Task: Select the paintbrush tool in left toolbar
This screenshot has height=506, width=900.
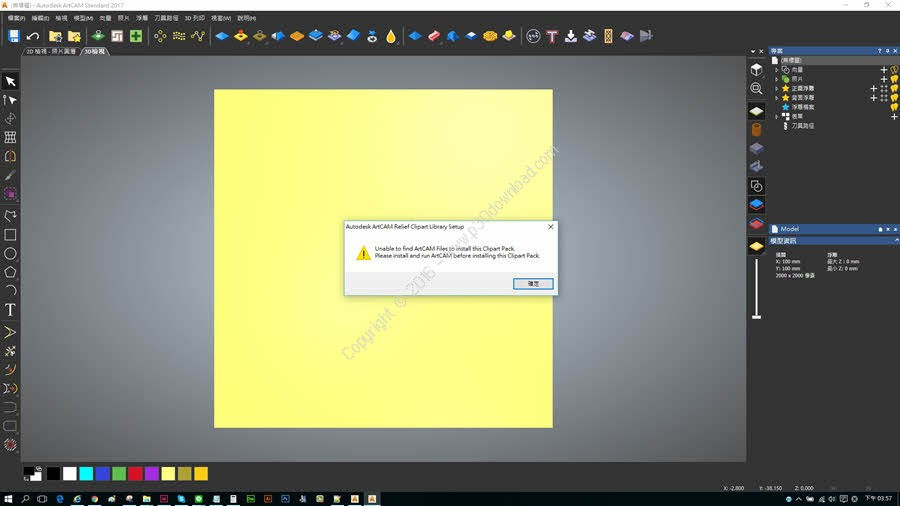Action: tap(10, 175)
